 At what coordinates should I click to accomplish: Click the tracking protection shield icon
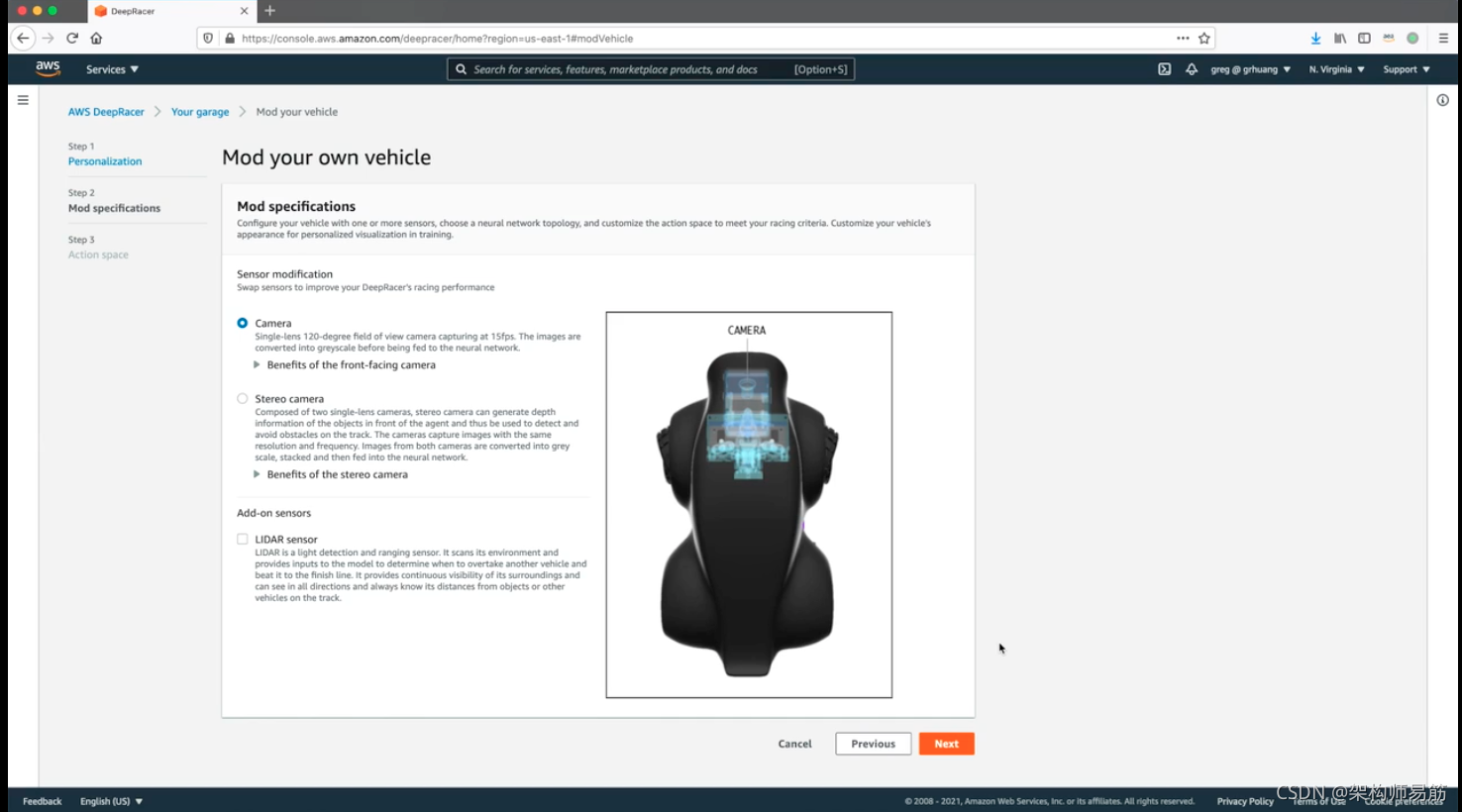pos(208,38)
